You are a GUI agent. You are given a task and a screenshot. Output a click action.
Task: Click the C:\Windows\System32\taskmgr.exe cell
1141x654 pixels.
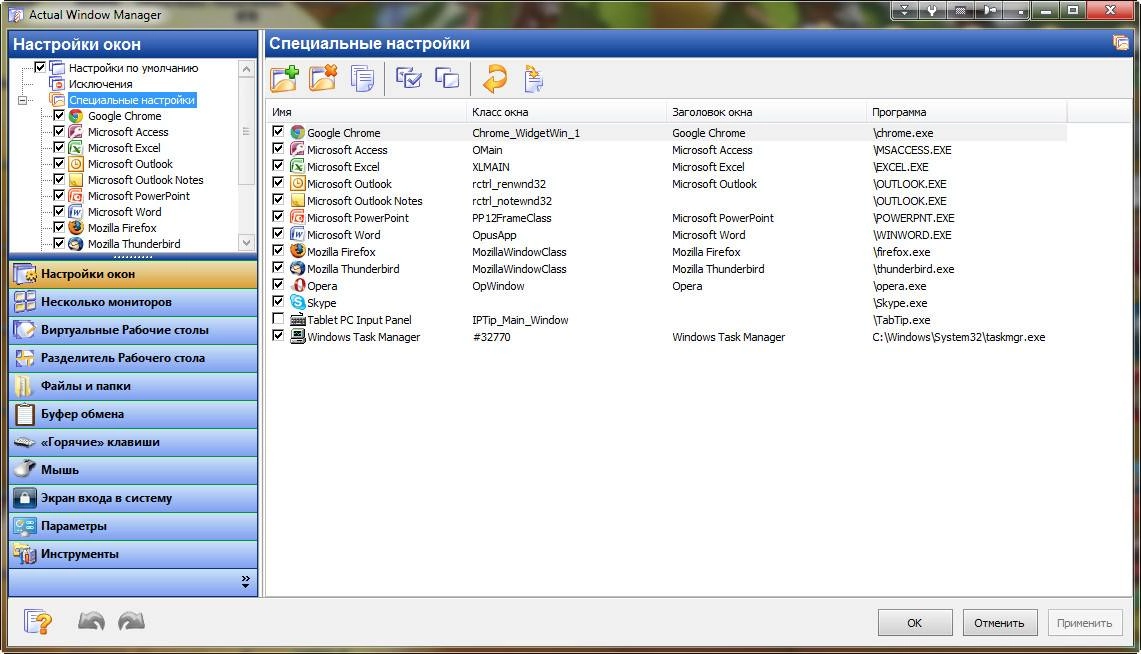tap(958, 337)
